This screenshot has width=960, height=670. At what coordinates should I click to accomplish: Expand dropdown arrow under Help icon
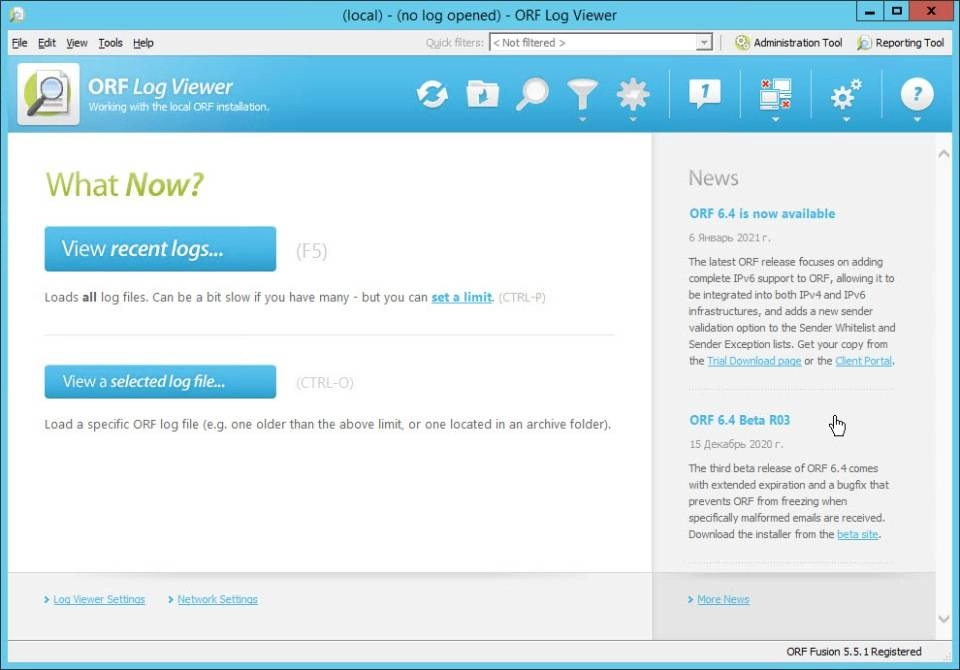point(917,119)
